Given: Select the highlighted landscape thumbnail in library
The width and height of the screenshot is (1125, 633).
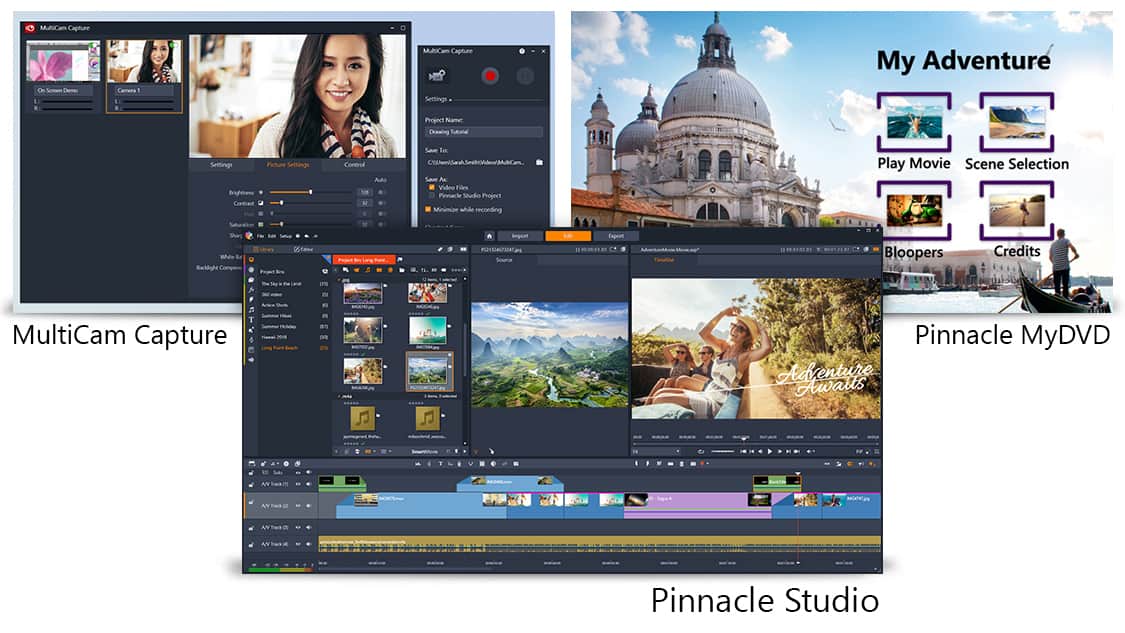Looking at the screenshot, I should (428, 371).
